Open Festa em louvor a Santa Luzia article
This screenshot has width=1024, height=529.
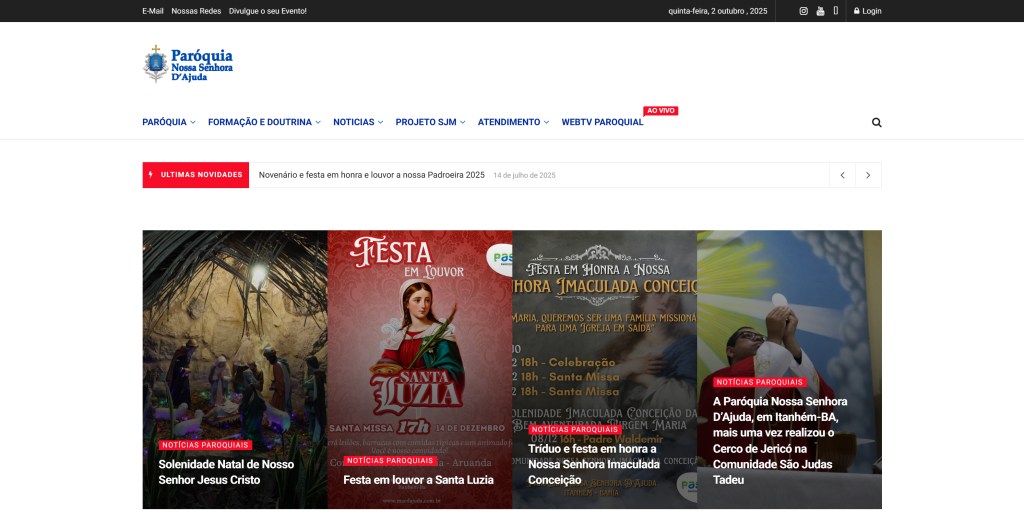[418, 480]
